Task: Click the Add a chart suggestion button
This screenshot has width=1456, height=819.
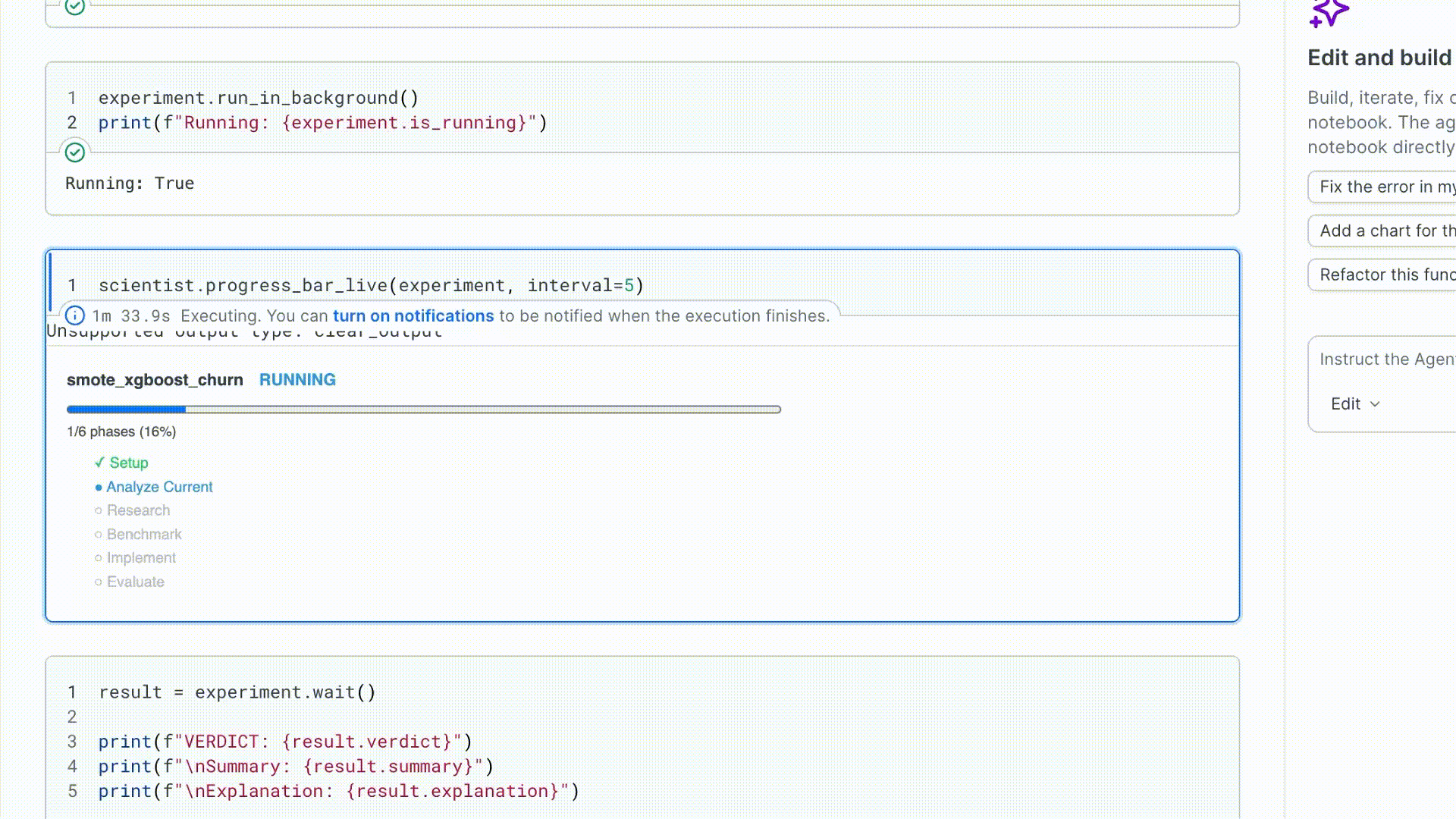Action: click(x=1382, y=231)
